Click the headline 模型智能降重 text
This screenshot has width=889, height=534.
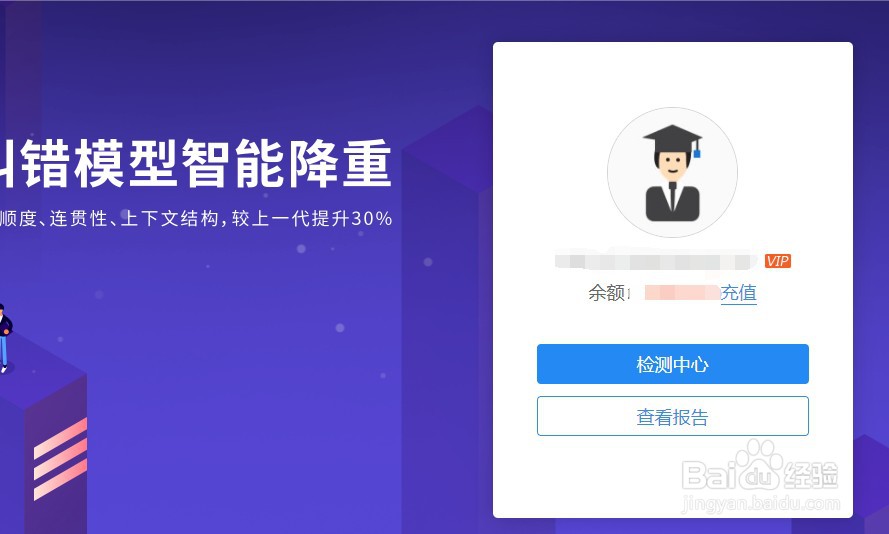234,164
